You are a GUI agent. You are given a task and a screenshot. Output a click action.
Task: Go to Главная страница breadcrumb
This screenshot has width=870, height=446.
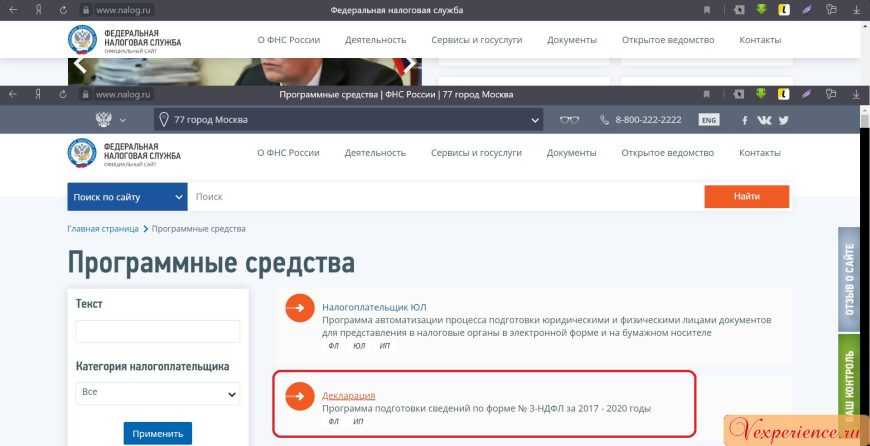(103, 229)
